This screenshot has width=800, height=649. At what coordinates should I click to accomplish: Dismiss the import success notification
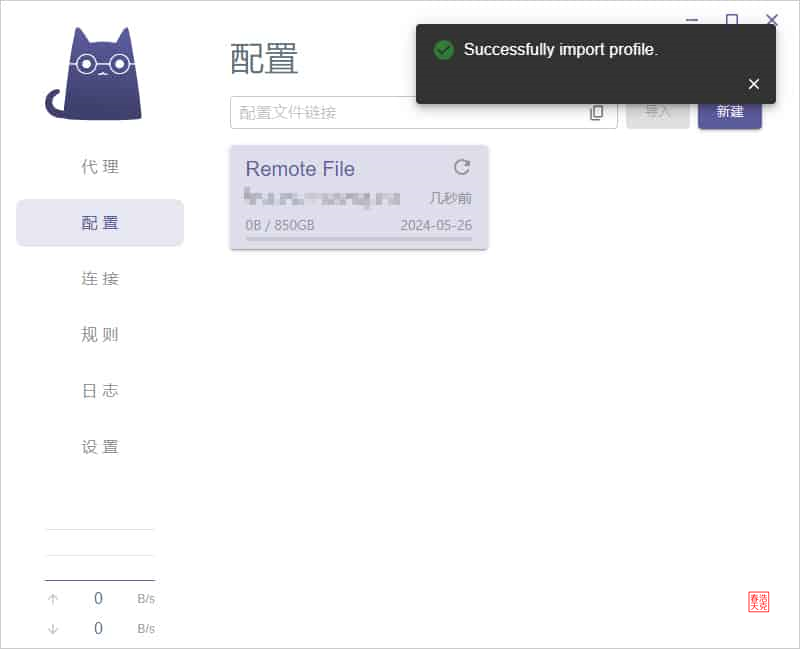pos(754,84)
